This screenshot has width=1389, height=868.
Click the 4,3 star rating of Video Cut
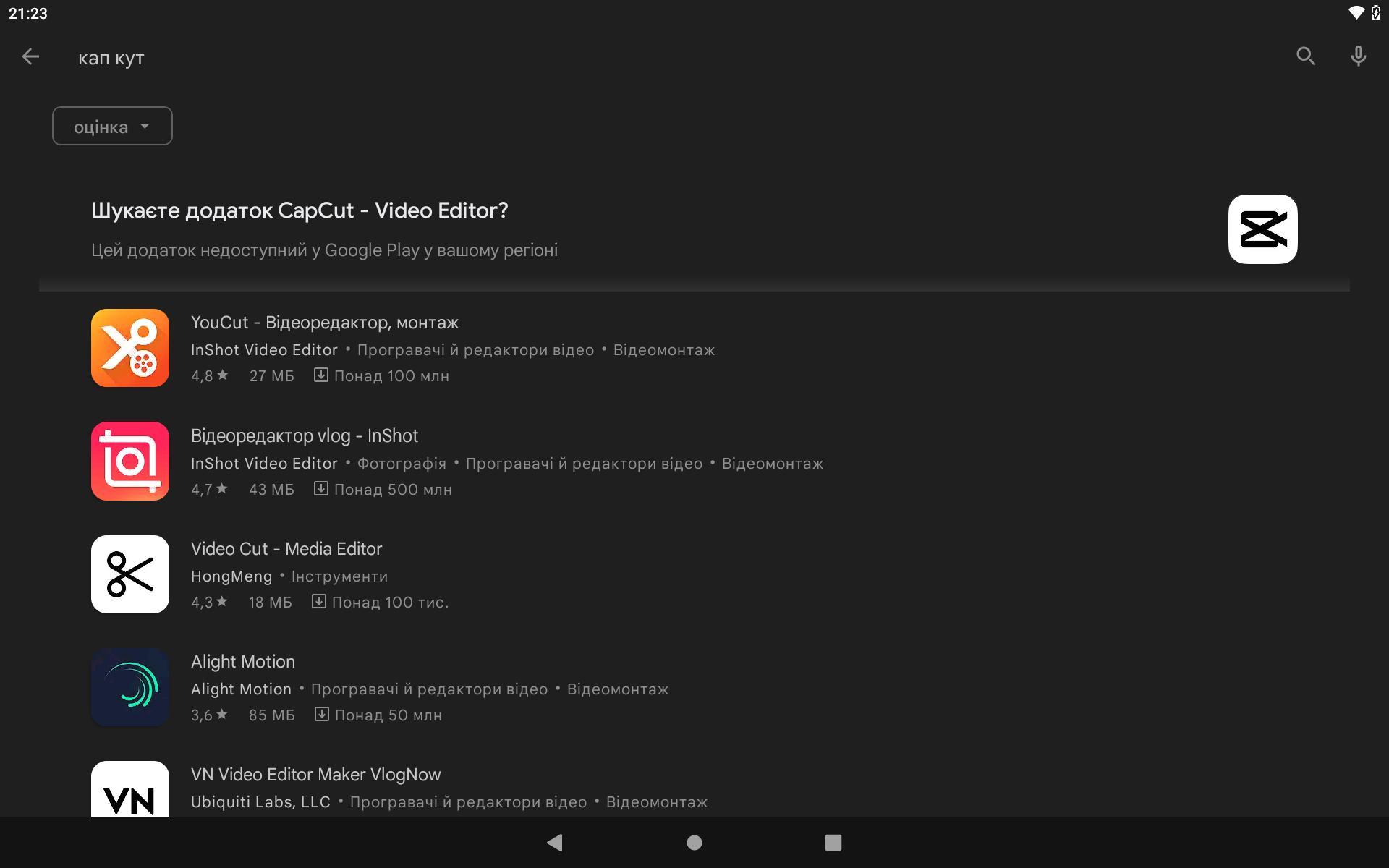210,603
